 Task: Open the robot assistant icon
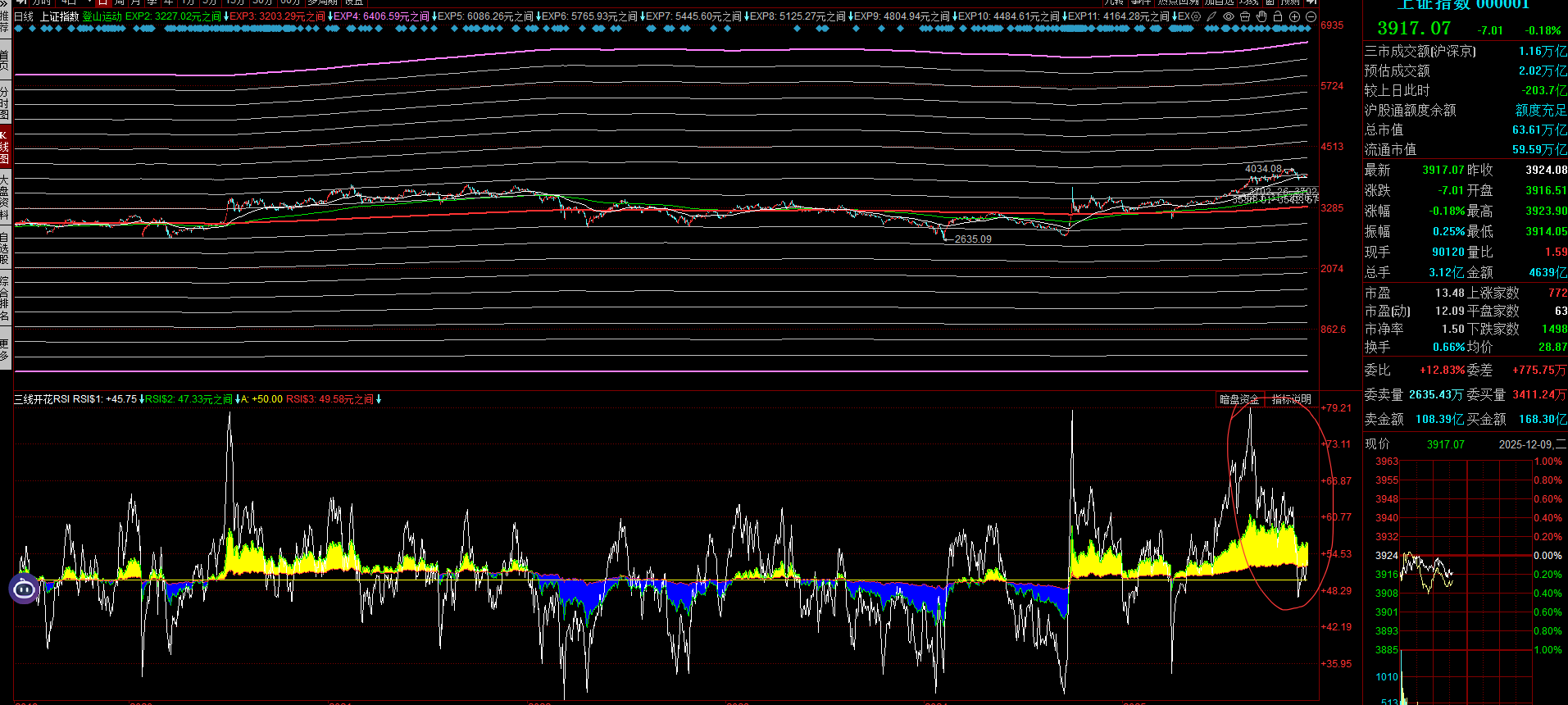pos(24,588)
